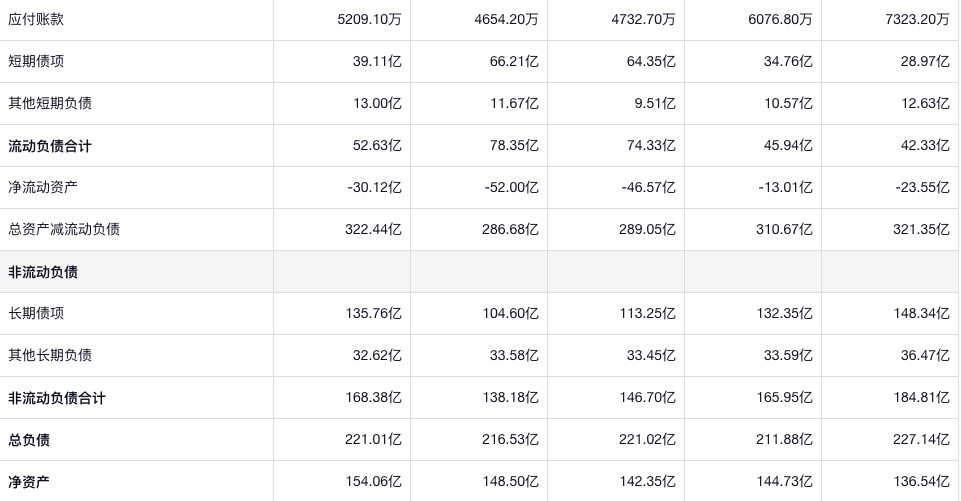Select the 净资产 row header
Screen dimensions: 961x501
tap(29, 482)
